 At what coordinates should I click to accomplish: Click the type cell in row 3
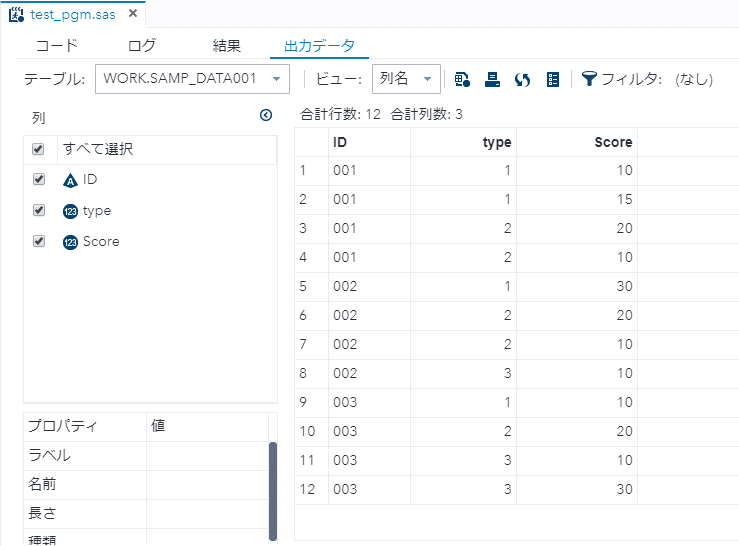click(463, 229)
